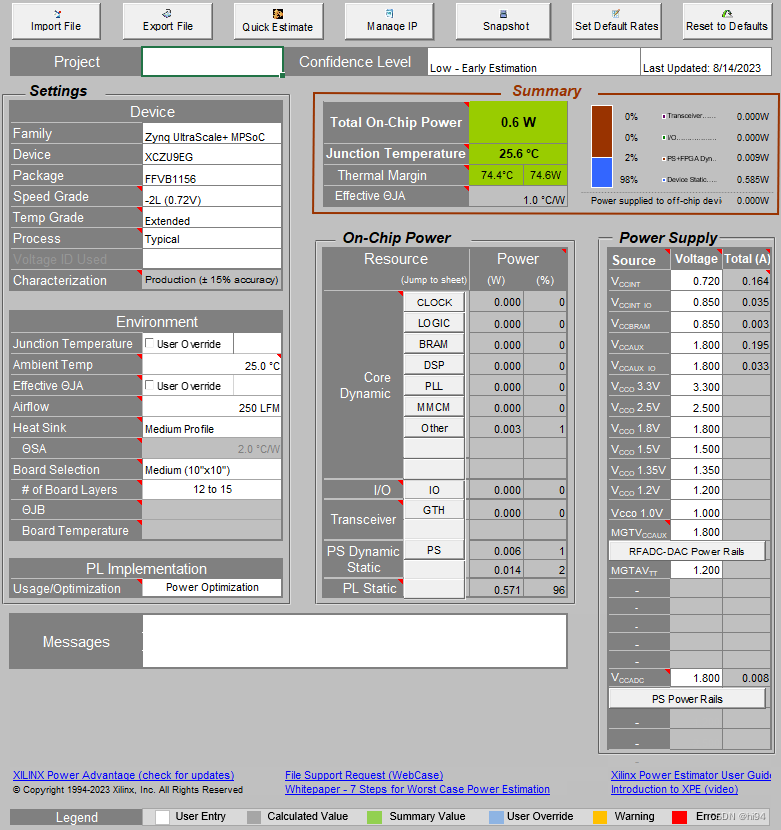Change the Speed Grade -2L value

212,197
